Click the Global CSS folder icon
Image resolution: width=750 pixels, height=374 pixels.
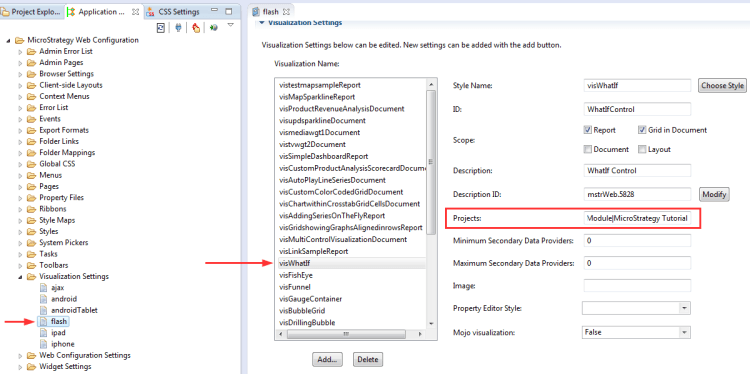[x=32, y=164]
